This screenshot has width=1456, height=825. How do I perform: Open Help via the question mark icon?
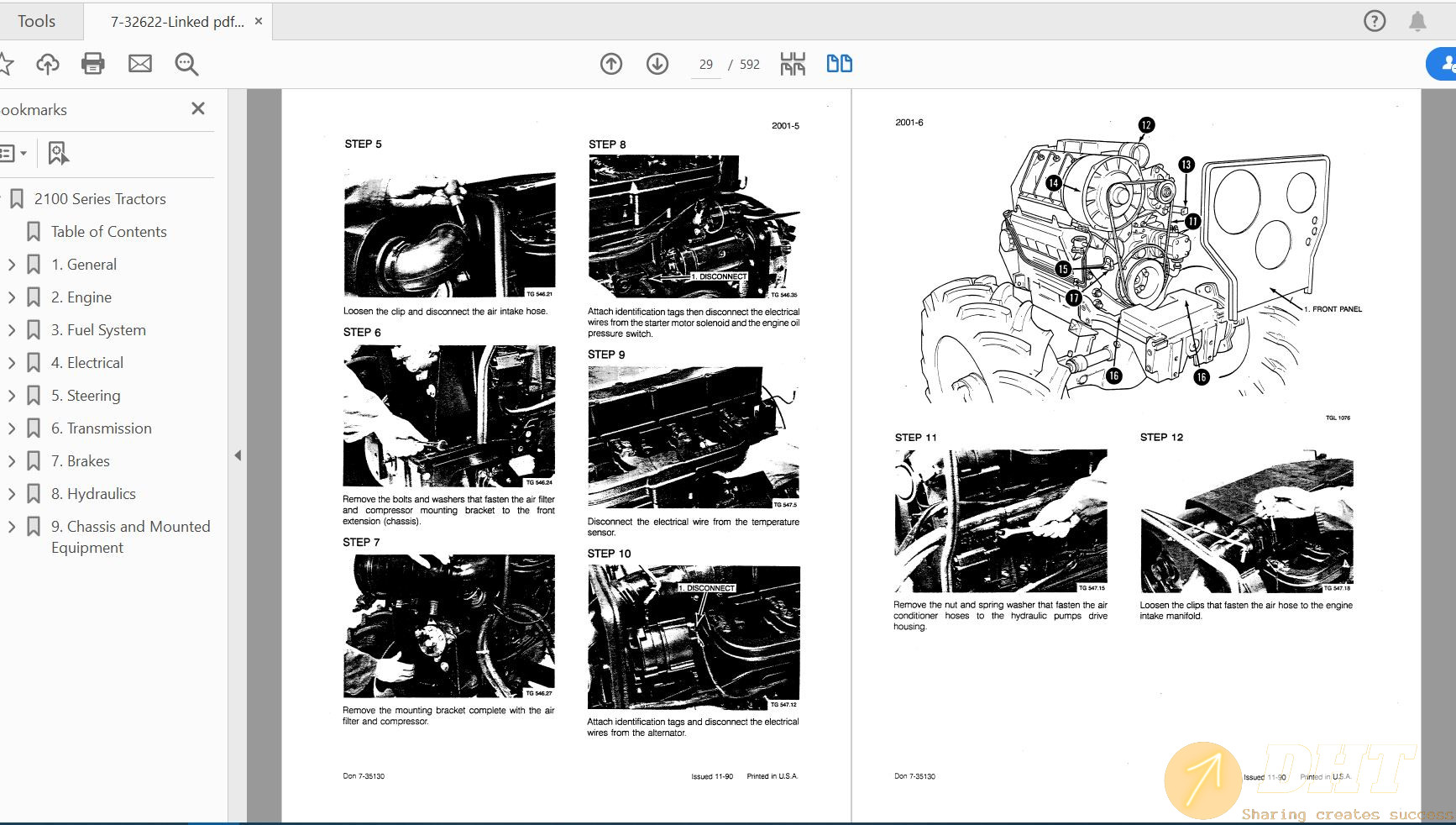(x=1375, y=20)
